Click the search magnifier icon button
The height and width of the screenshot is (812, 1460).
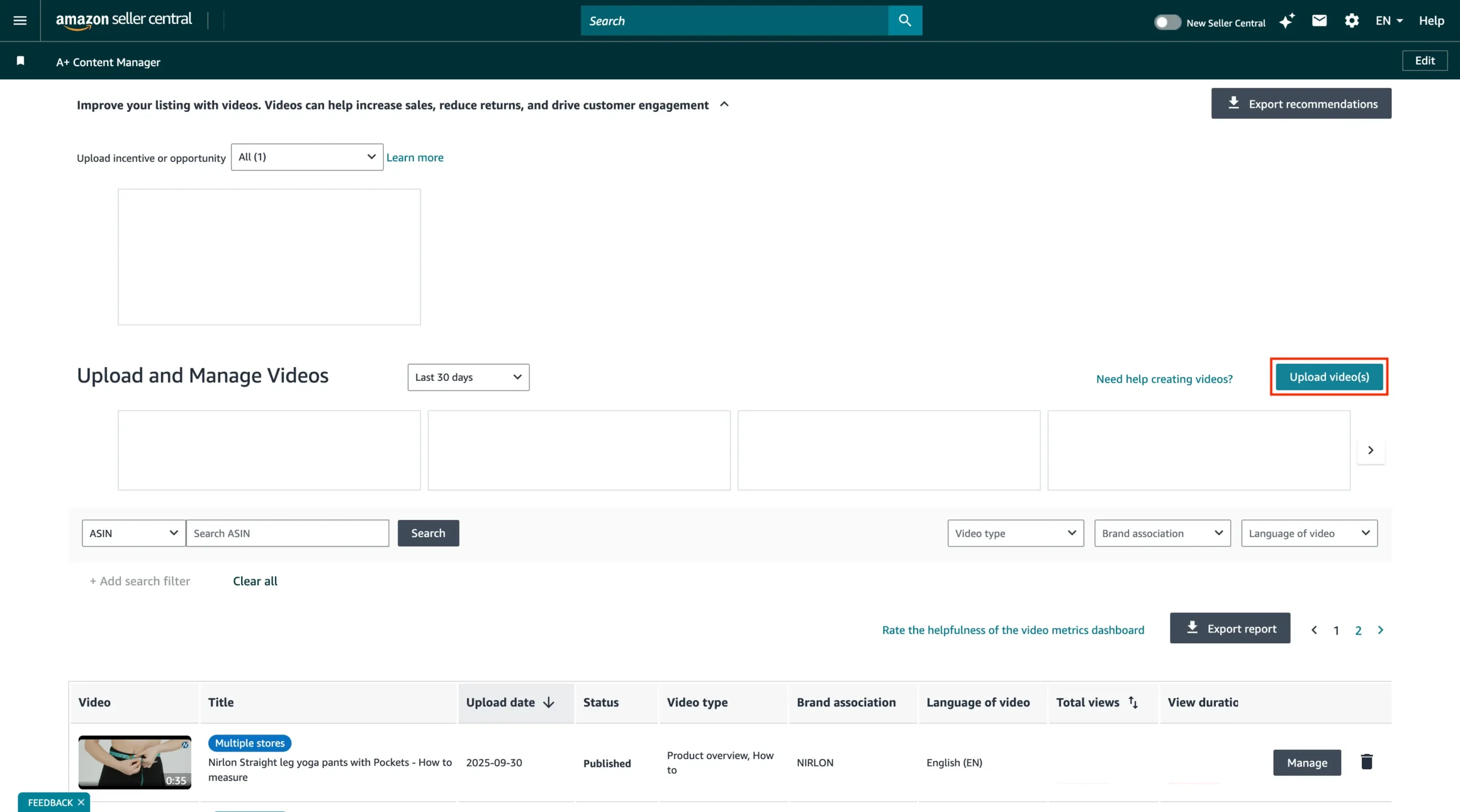click(x=905, y=21)
